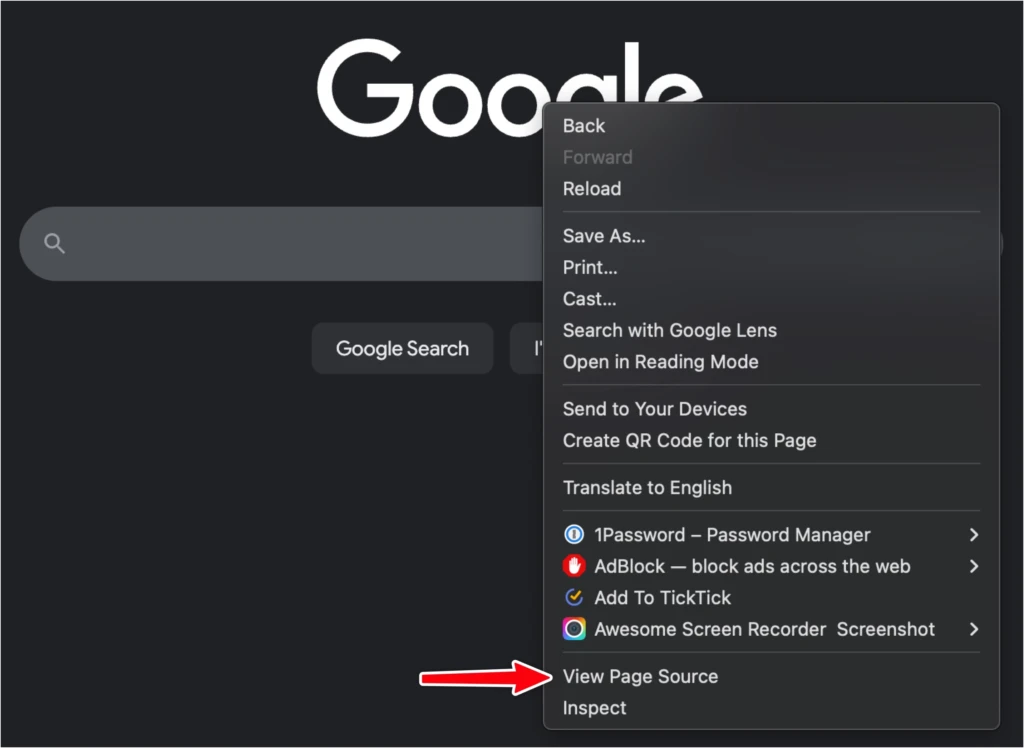Create a QR Code for this page

click(690, 440)
